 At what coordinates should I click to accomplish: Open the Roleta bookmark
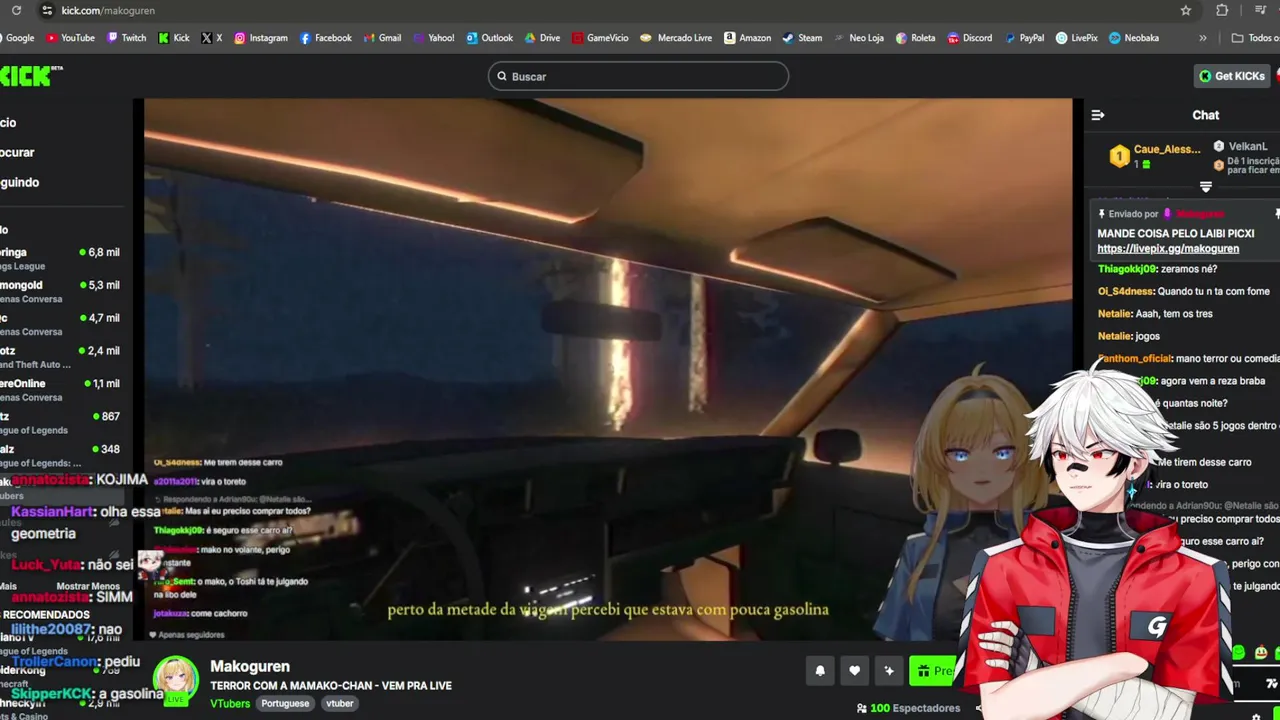[915, 38]
